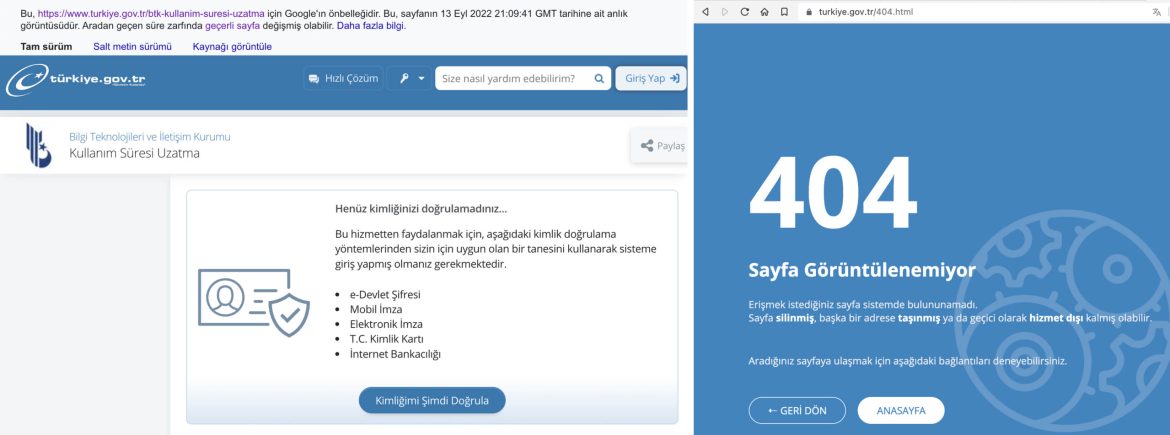Image resolution: width=1170 pixels, height=435 pixels.
Task: Open the key icon dropdown menu
Action: pos(411,79)
